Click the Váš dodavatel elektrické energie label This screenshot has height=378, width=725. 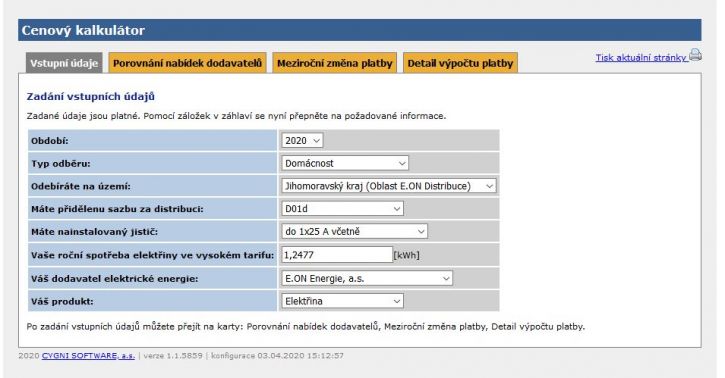point(114,279)
